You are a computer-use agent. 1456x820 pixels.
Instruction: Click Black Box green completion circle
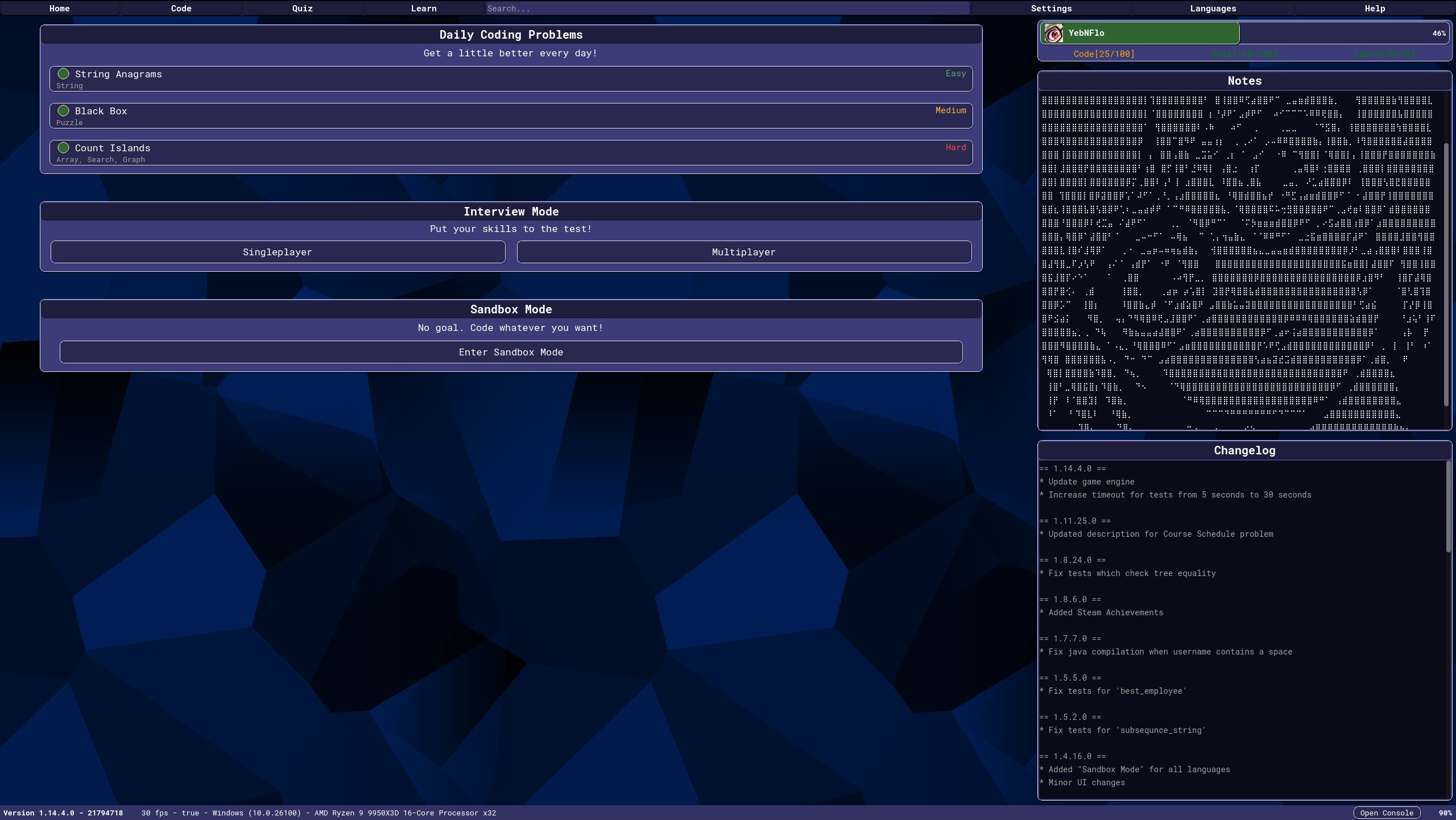pyautogui.click(x=64, y=111)
